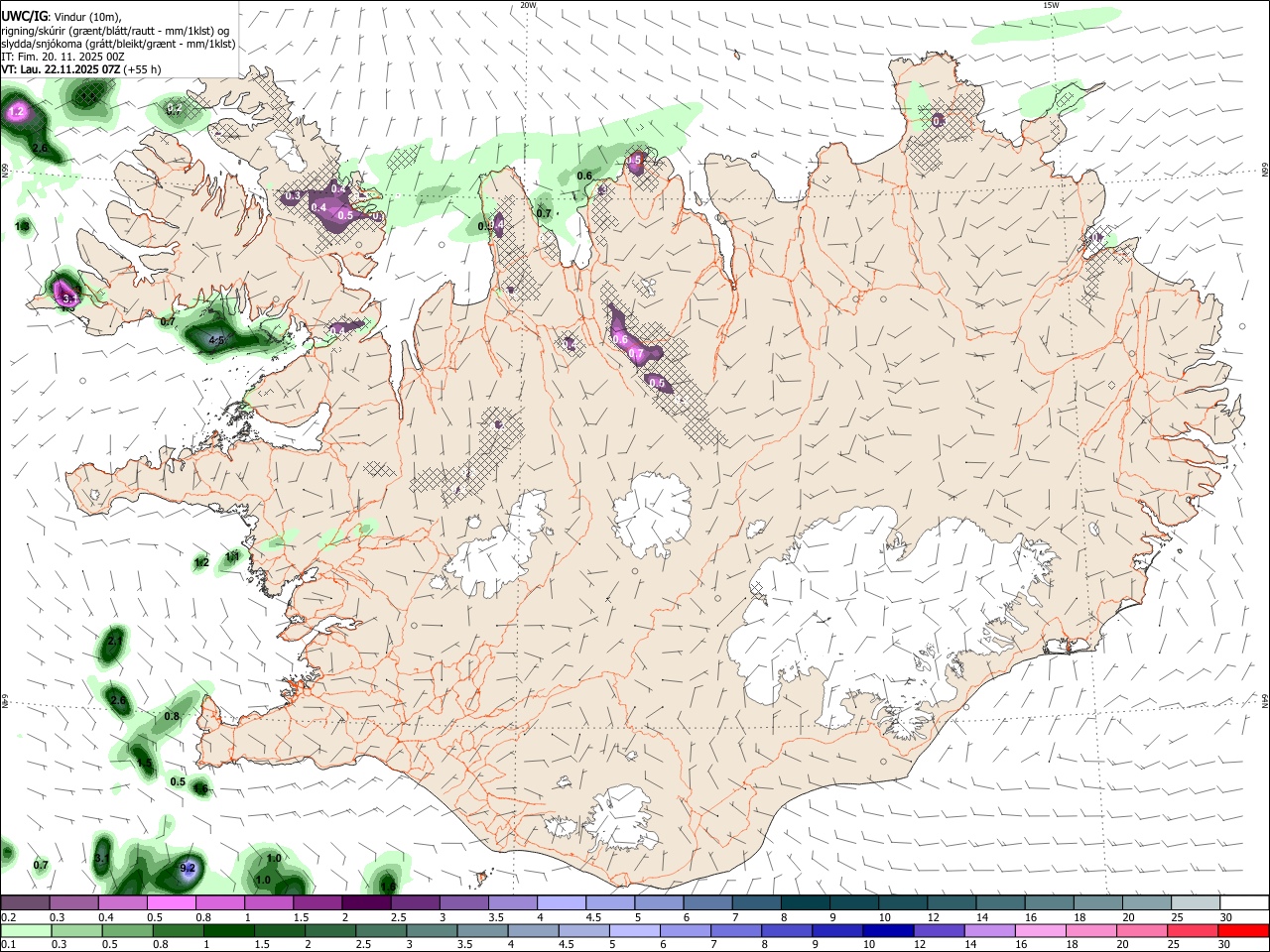Pick the bright red 30 rain legend swatch
Image resolution: width=1270 pixels, height=952 pixels.
pyautogui.click(x=1242, y=931)
